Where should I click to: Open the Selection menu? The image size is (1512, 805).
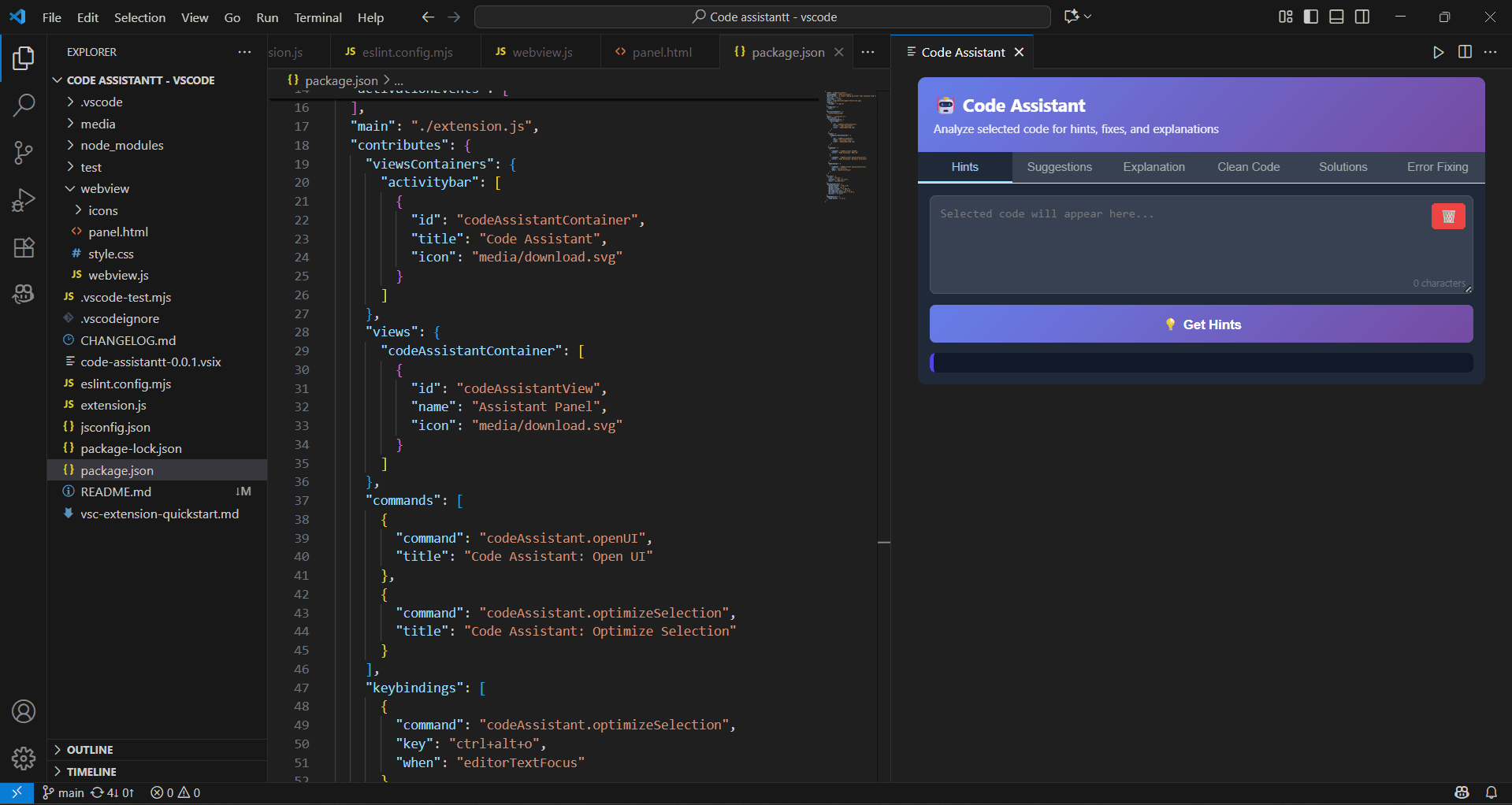click(139, 17)
